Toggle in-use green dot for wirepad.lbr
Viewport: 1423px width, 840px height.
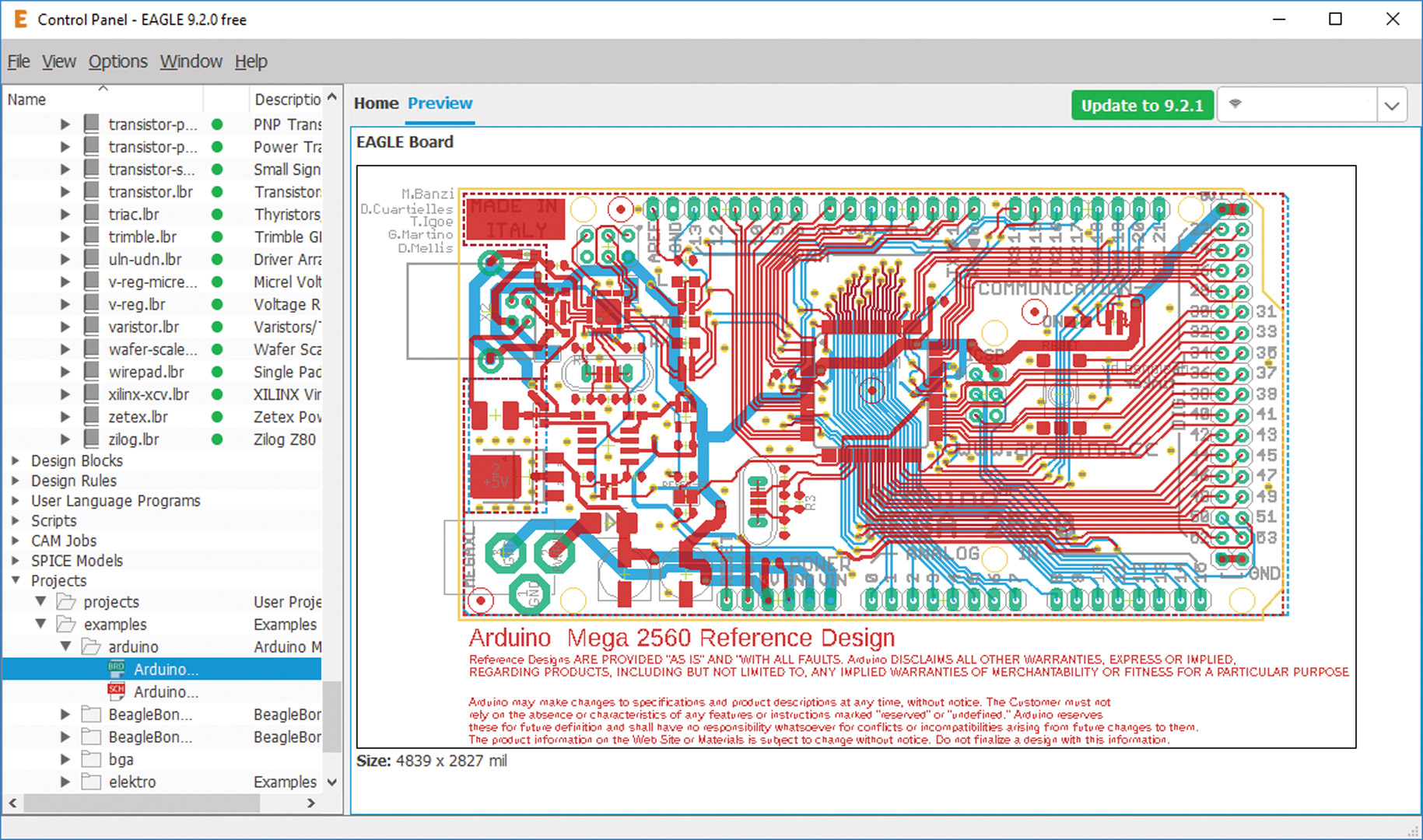point(217,373)
